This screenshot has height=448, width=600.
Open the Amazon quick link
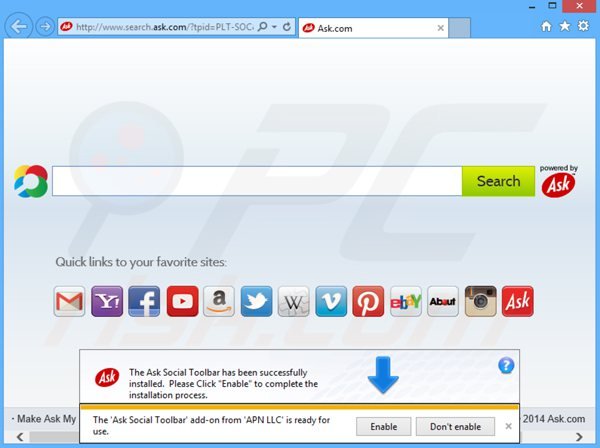click(x=219, y=301)
